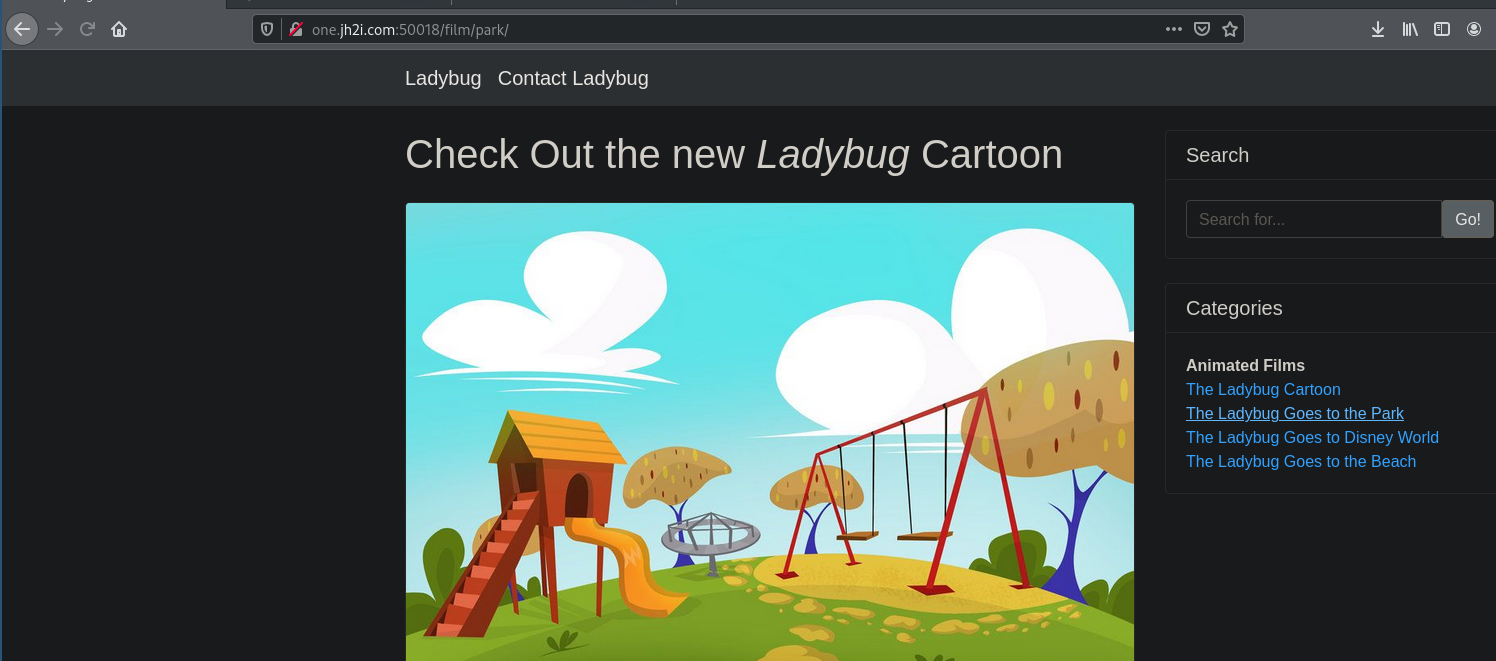The image size is (1496, 661).
Task: Click the Go! search button
Action: coord(1467,219)
